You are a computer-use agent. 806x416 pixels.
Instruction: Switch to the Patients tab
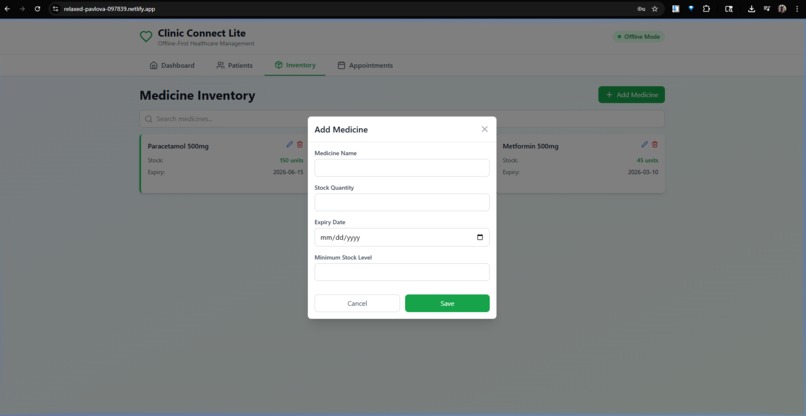[x=234, y=65]
